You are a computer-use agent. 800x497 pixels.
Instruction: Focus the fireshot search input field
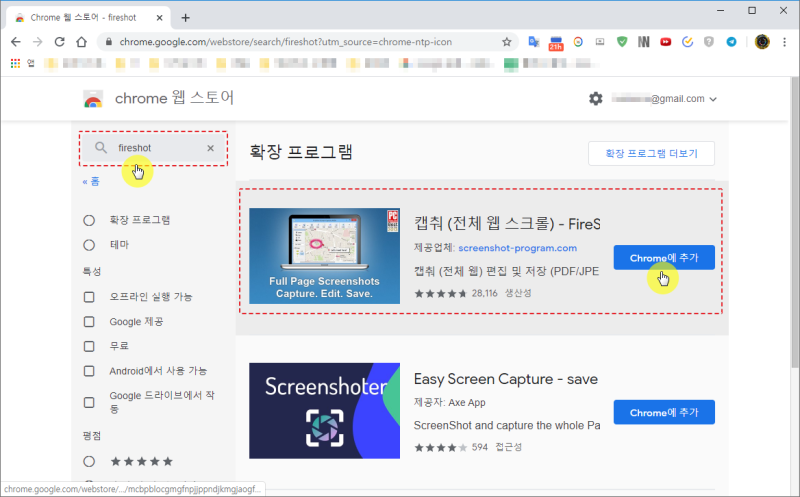[153, 148]
